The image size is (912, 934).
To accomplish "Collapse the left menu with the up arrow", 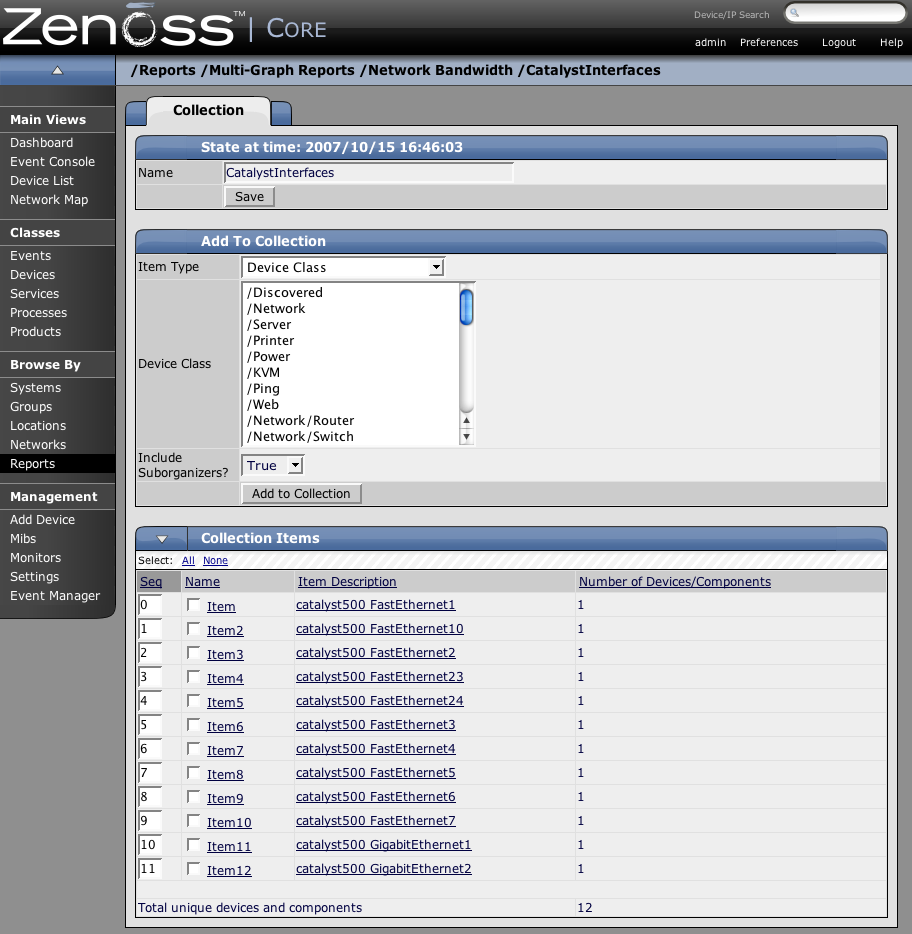I will coord(57,70).
